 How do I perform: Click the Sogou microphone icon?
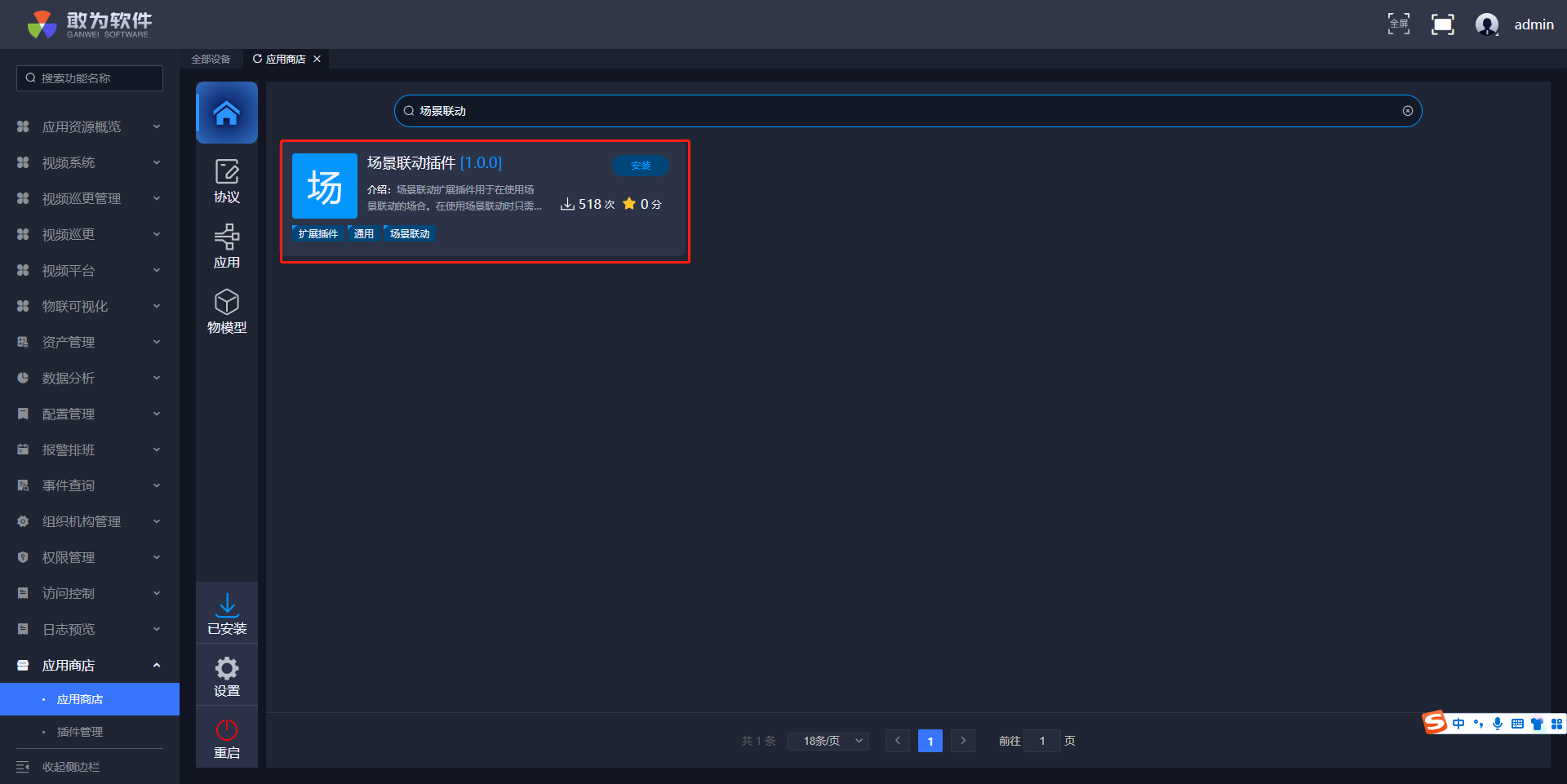tap(1498, 724)
